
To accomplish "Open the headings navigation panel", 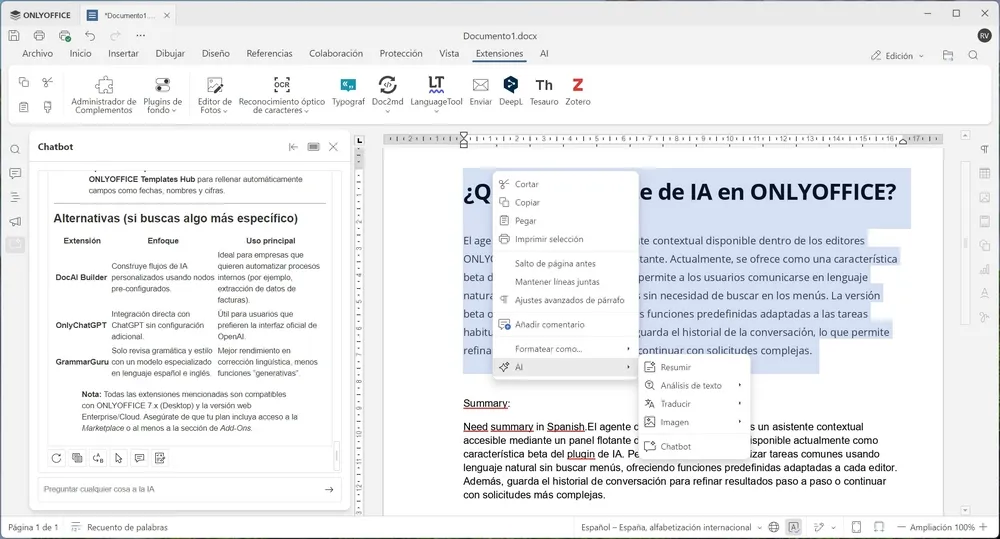I will pyautogui.click(x=15, y=198).
